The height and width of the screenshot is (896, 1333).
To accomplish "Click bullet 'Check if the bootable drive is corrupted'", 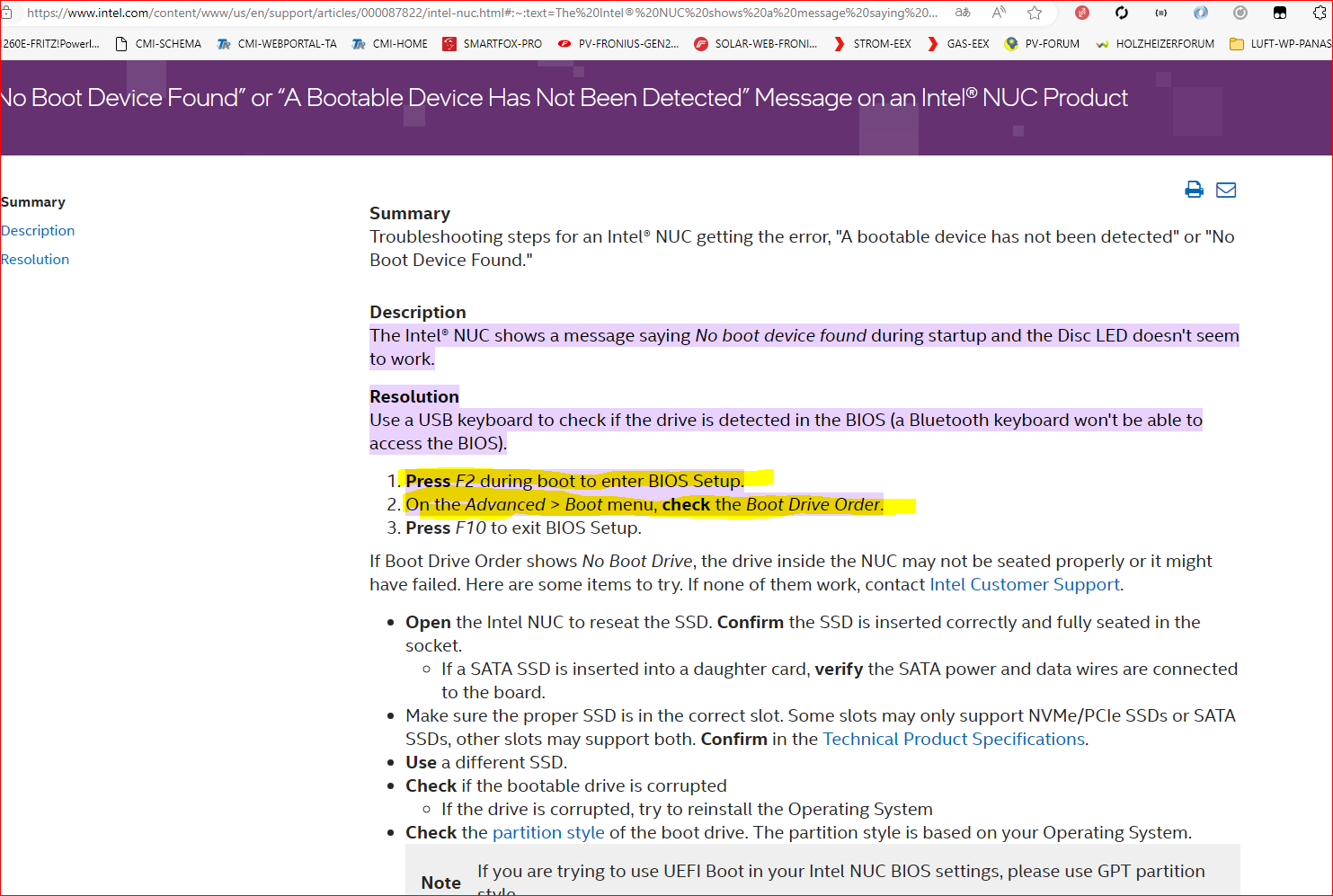I will (x=566, y=785).
